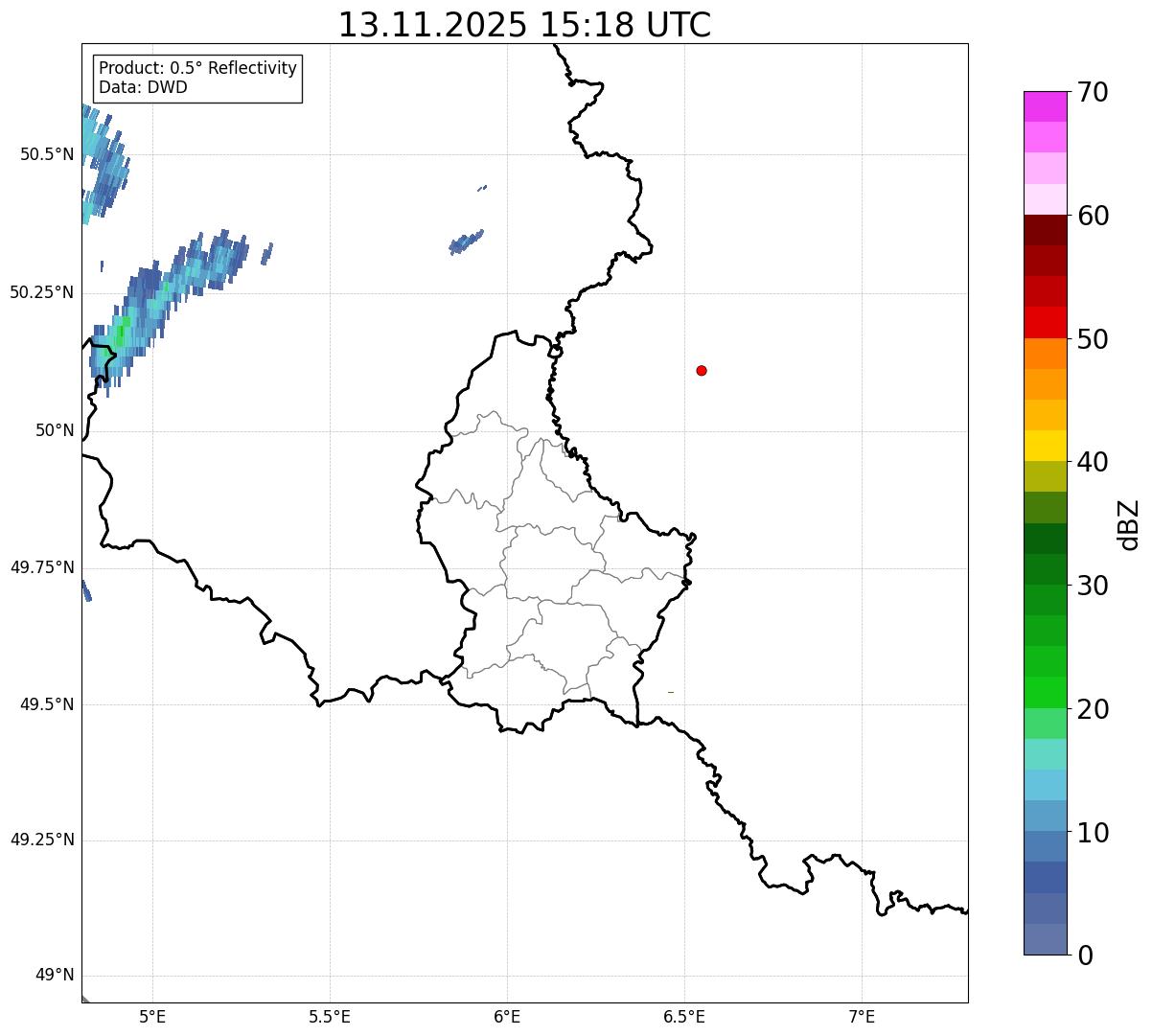1152x1036 pixels.
Task: Click the red radar site marker dot
Action: click(x=702, y=370)
